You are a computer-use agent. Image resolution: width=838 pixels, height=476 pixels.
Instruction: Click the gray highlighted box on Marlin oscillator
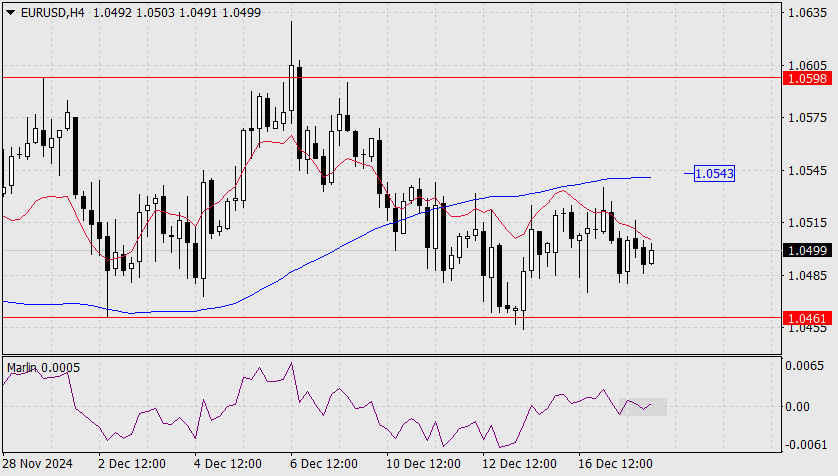(643, 407)
